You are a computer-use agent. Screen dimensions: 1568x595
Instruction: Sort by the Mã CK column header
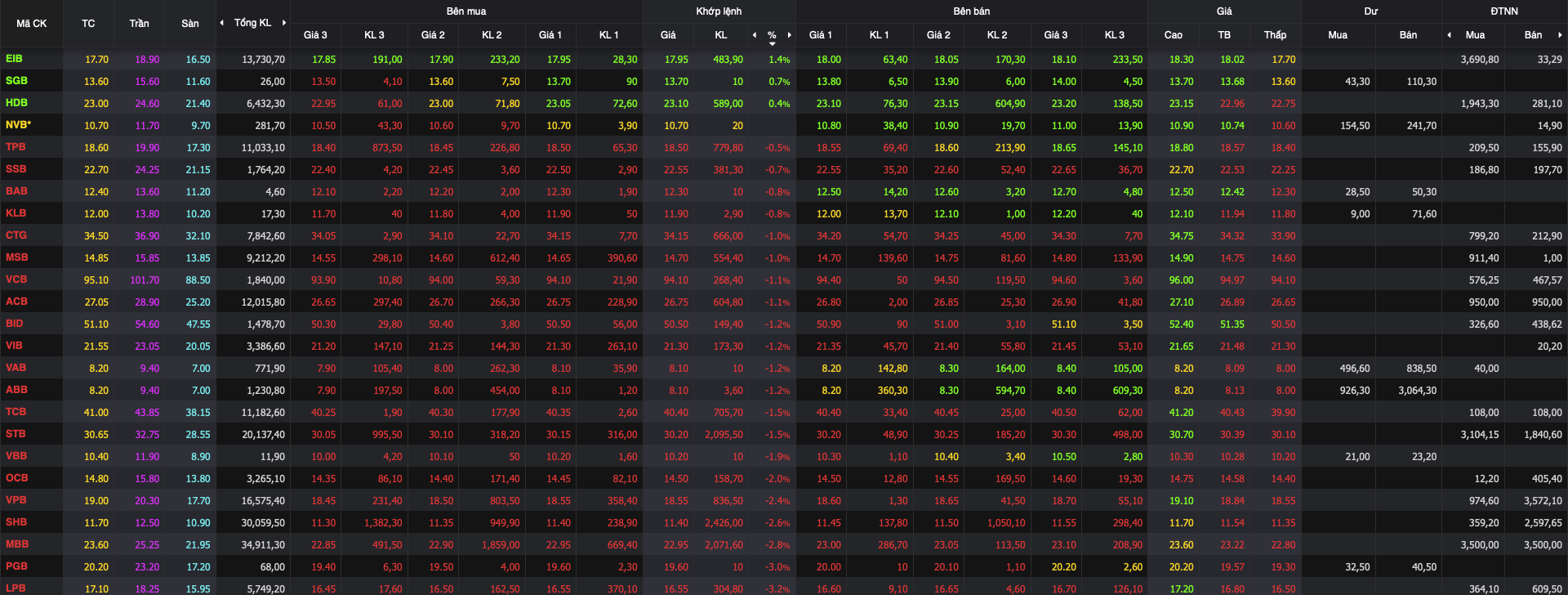32,24
